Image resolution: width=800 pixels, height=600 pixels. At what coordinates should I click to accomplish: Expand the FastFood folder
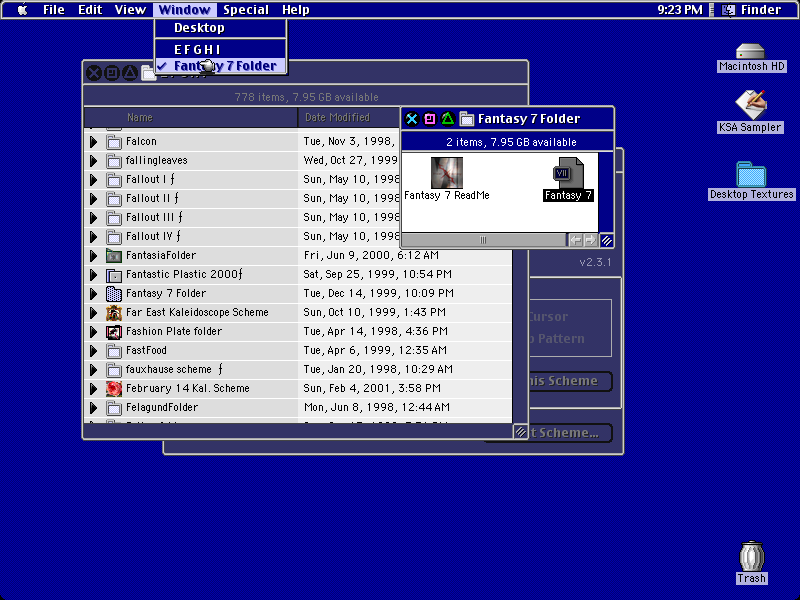[93, 351]
